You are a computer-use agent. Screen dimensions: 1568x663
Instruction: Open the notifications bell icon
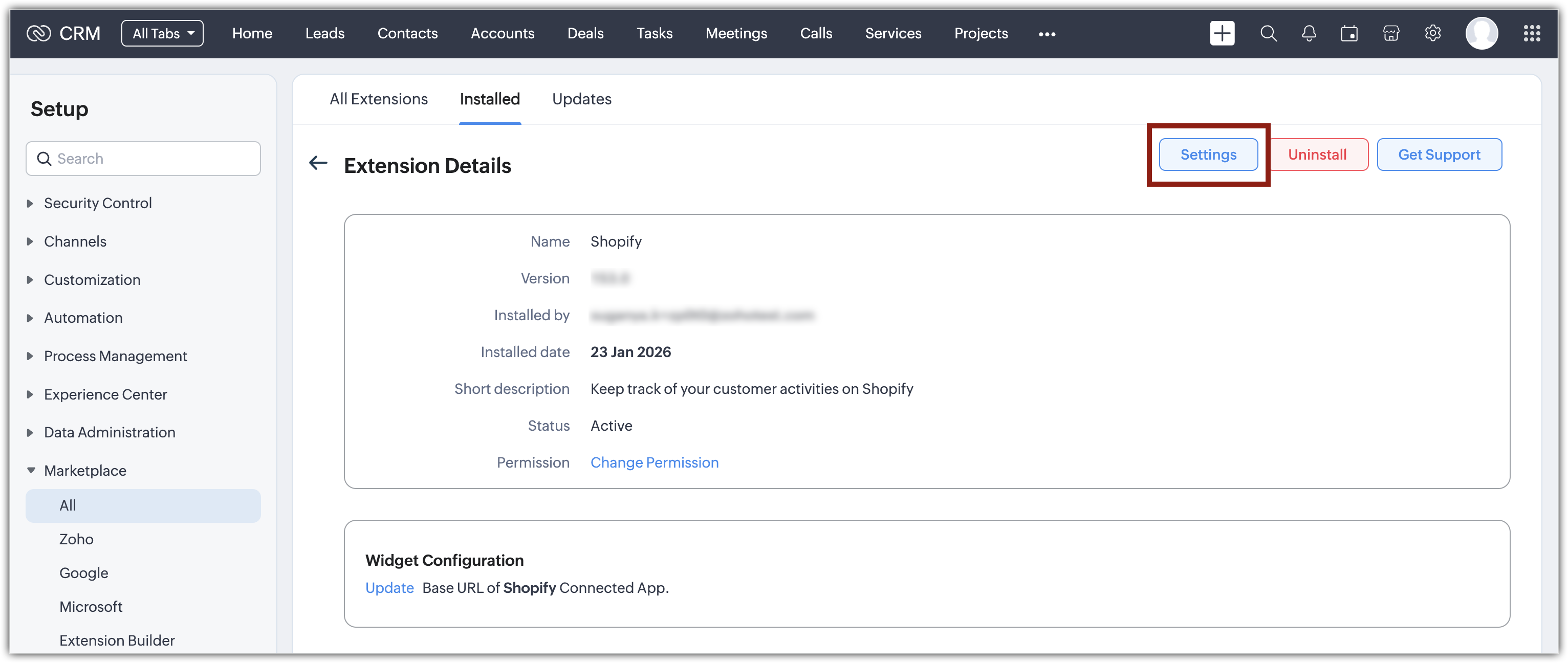[x=1309, y=33]
